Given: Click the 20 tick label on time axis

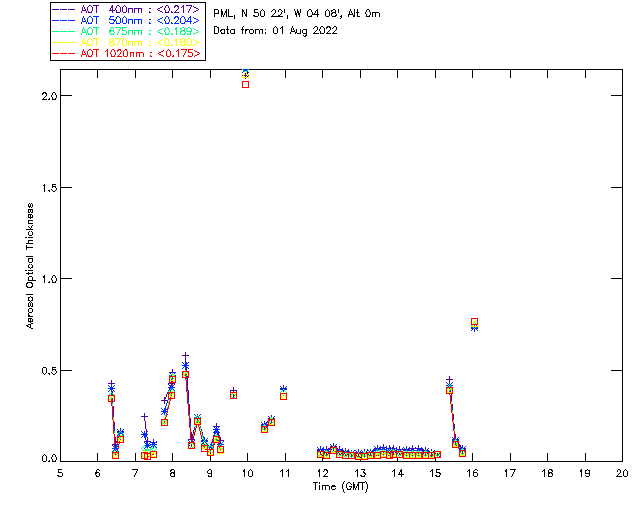Looking at the screenshot, I should pyautogui.click(x=622, y=474).
